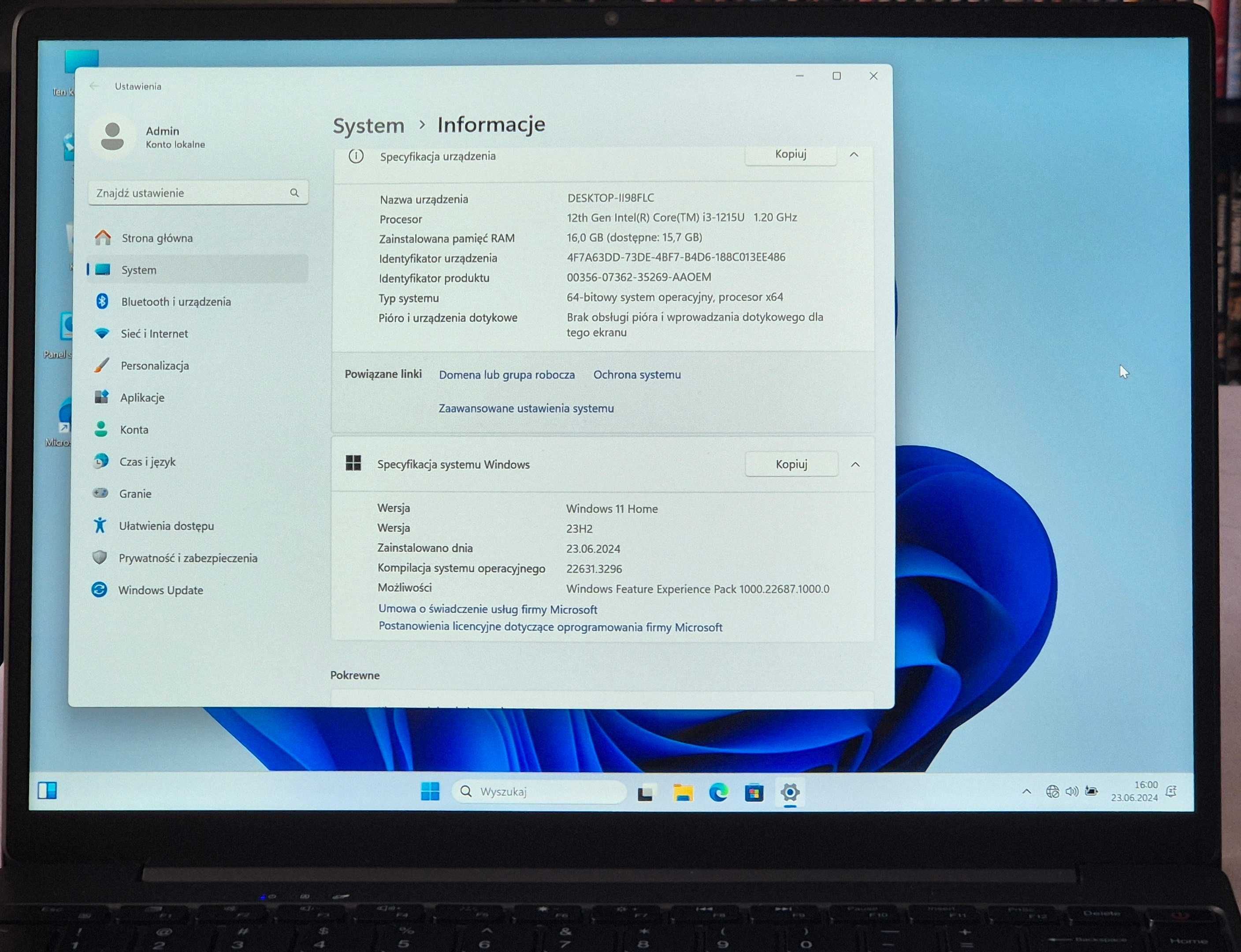Click the Ułatwienia dostępu accessibility icon
Image resolution: width=1241 pixels, height=952 pixels.
(x=100, y=525)
